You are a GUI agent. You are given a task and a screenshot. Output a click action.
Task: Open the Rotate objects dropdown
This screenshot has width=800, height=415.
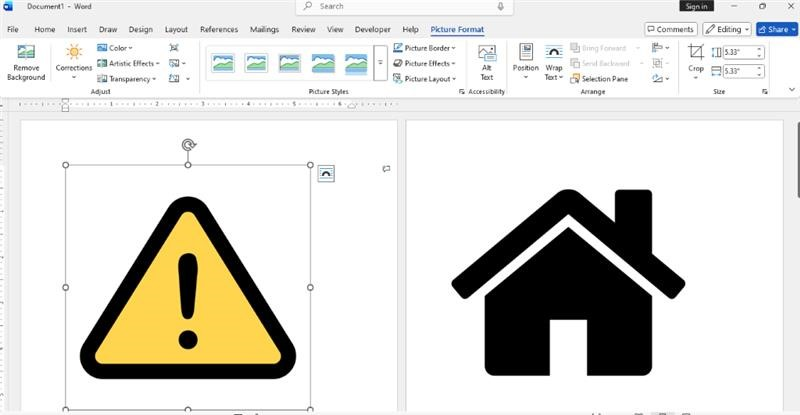coord(660,79)
